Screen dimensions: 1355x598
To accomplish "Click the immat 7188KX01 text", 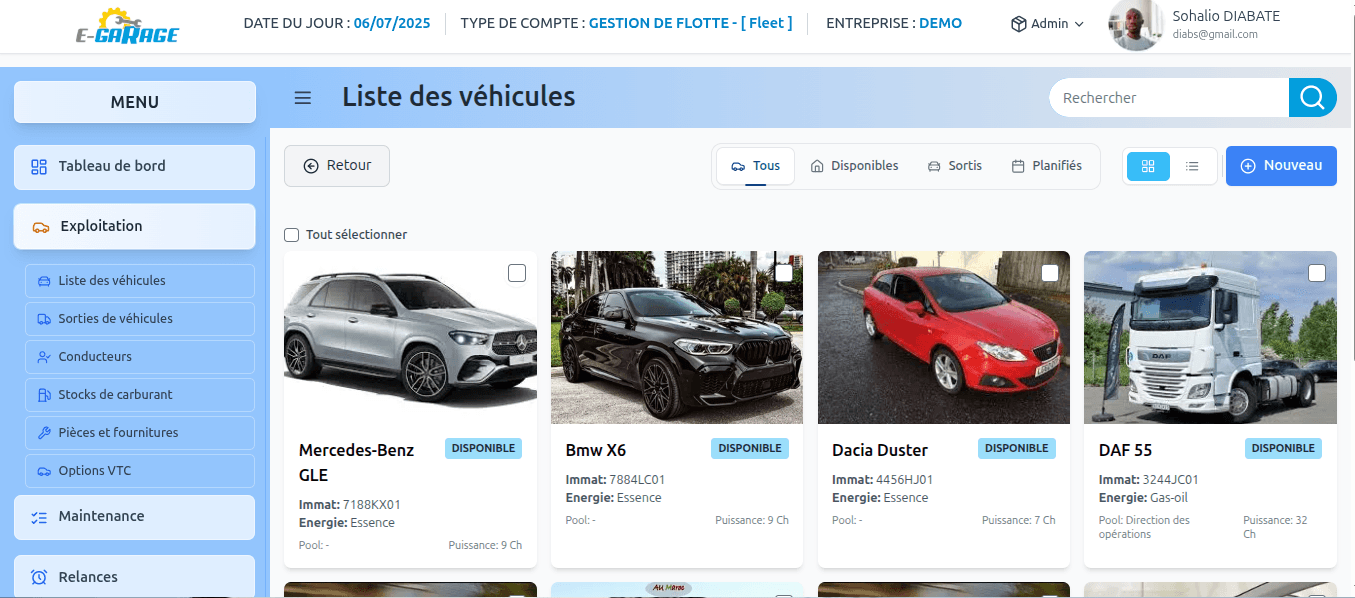I will click(x=372, y=505).
